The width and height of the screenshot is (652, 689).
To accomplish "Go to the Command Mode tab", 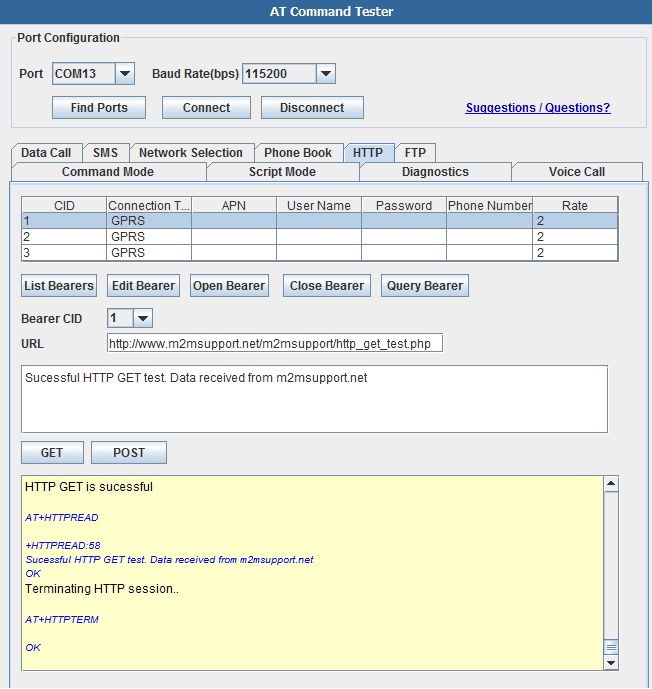I will [x=108, y=171].
